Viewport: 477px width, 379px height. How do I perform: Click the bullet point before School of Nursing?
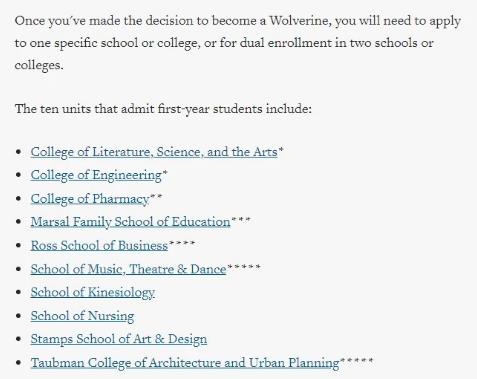18,316
